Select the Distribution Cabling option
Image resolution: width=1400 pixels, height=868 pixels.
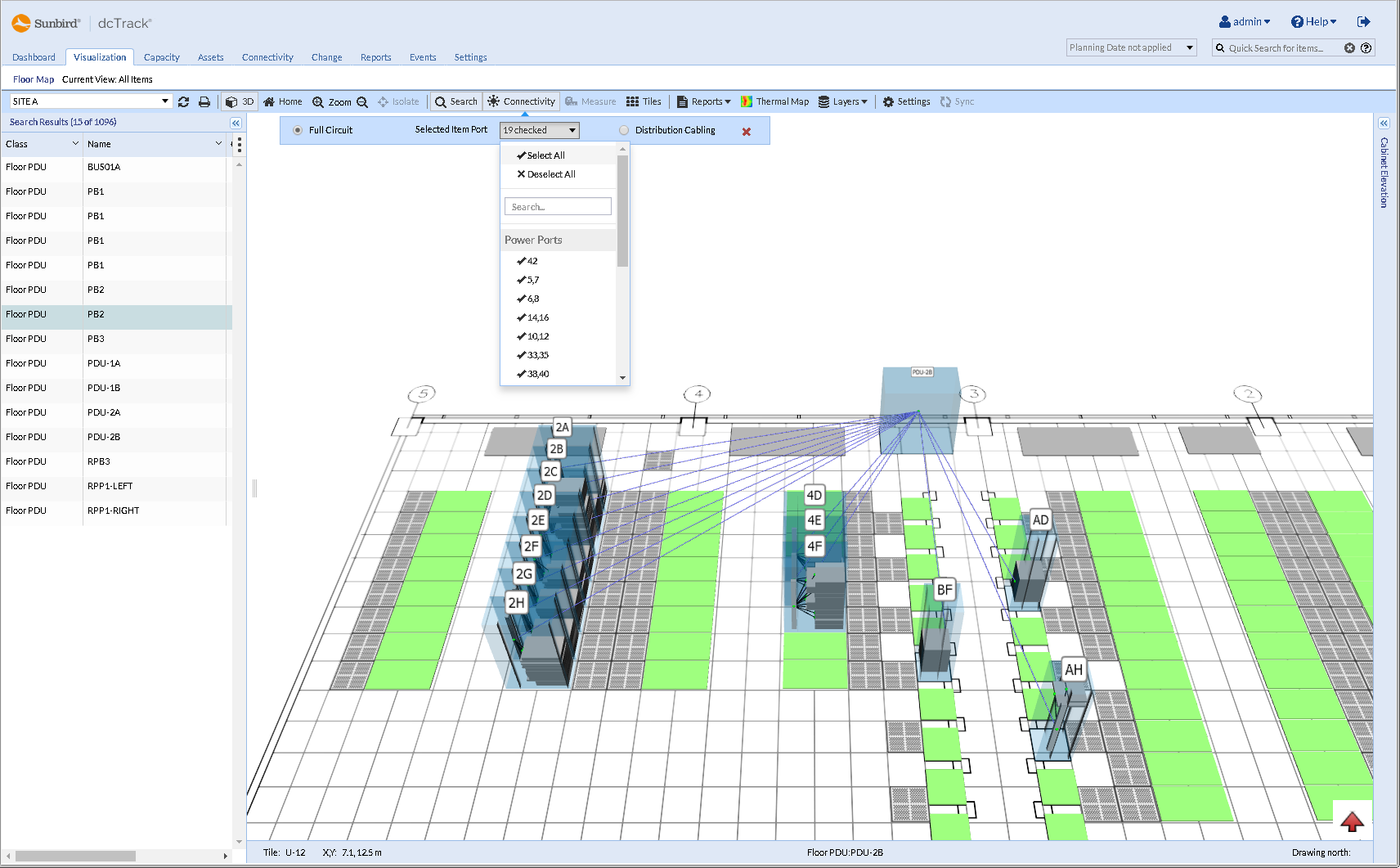(x=624, y=129)
